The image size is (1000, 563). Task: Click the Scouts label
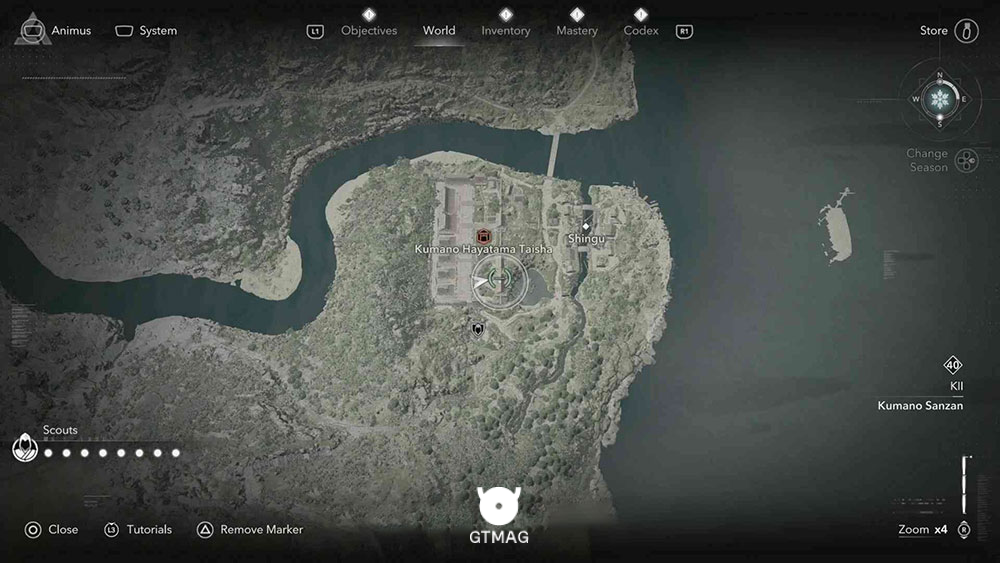60,430
